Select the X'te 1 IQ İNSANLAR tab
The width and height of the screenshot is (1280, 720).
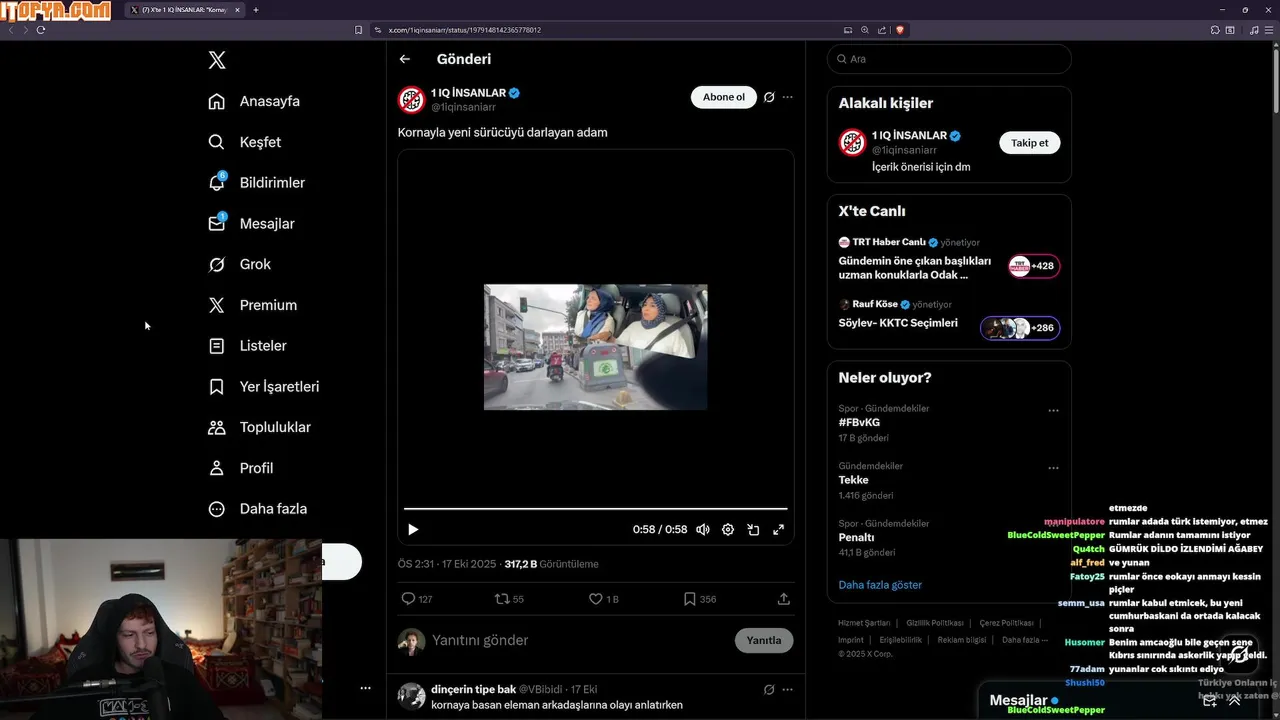pyautogui.click(x=185, y=10)
